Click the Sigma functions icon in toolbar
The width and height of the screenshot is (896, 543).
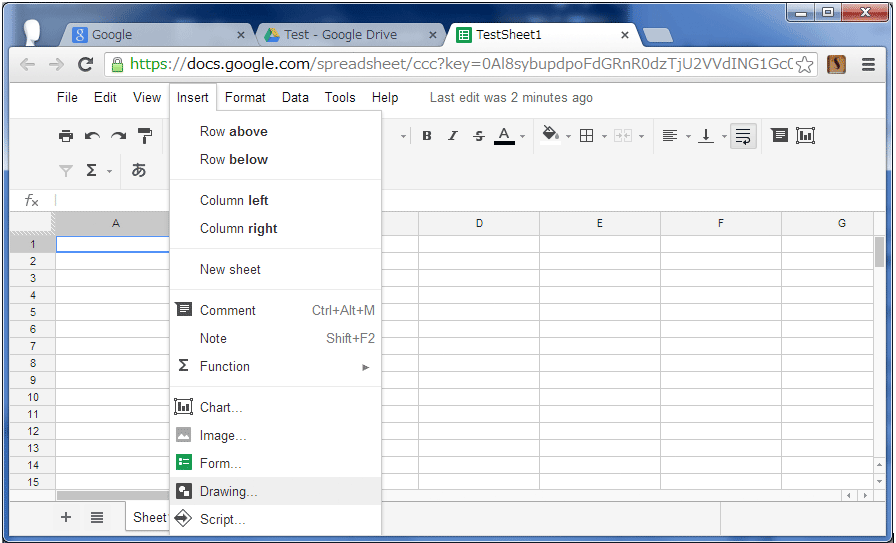pos(91,170)
